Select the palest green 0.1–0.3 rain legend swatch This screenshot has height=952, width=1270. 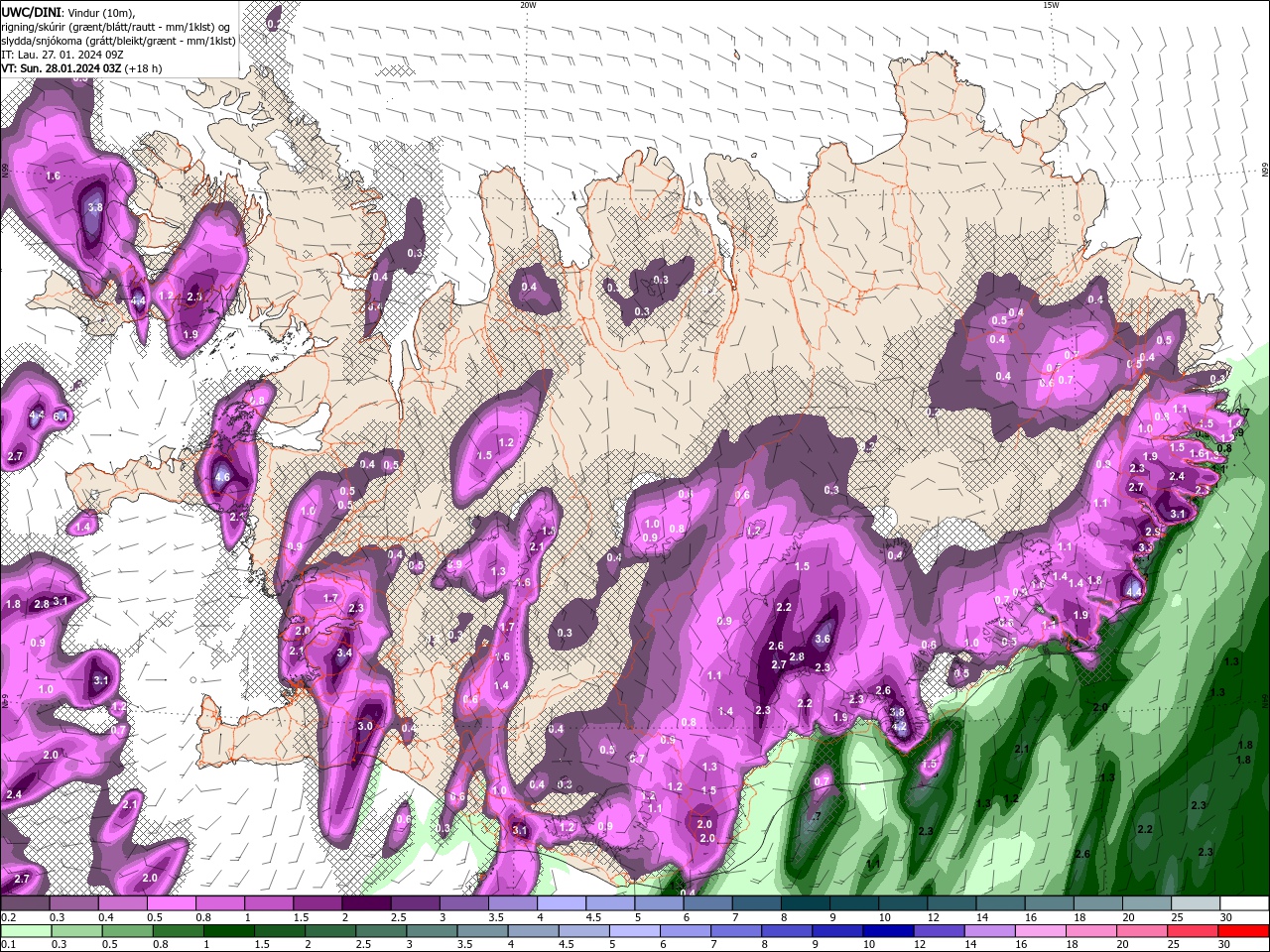pyautogui.click(x=25, y=930)
